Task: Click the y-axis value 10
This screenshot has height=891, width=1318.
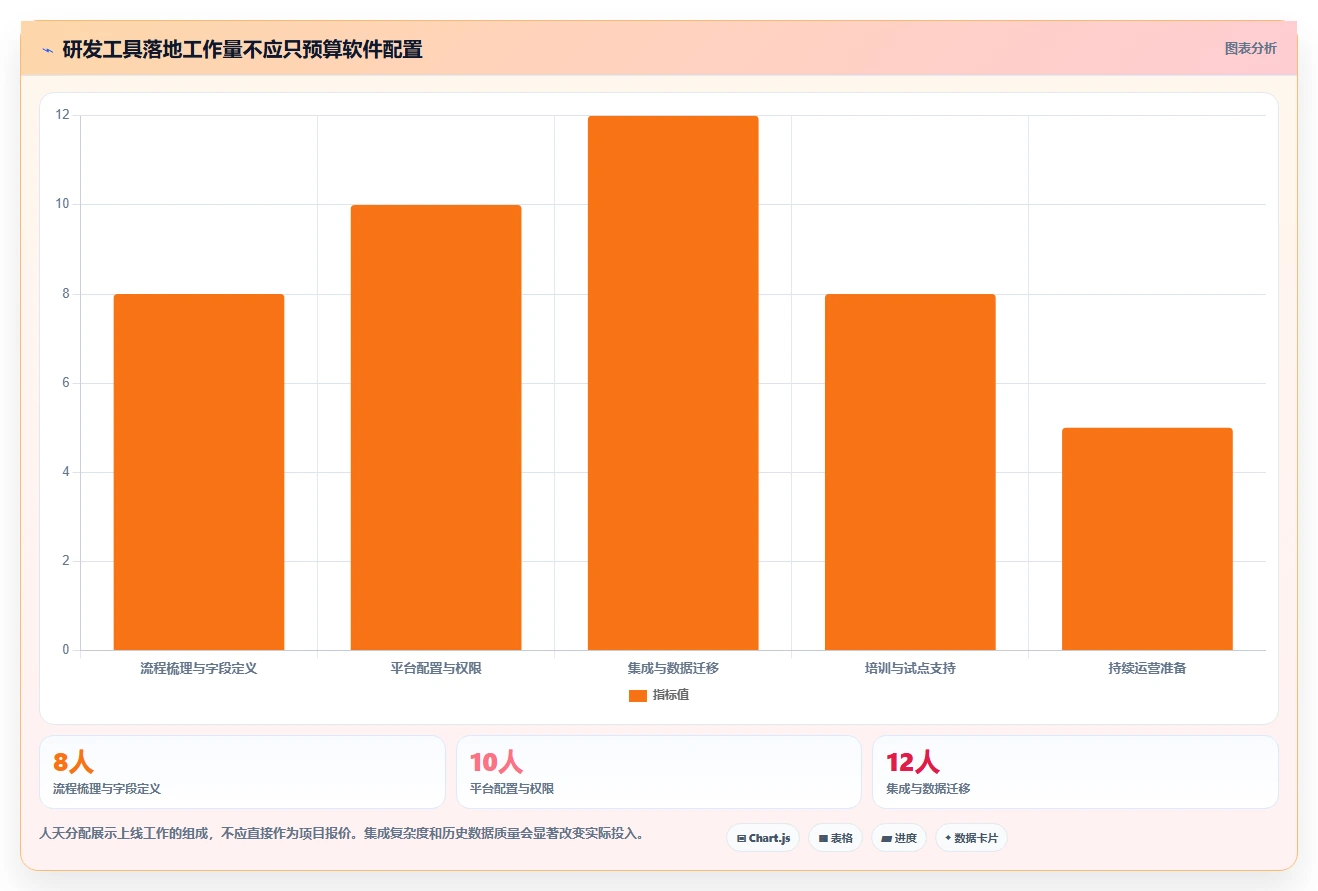Action: pyautogui.click(x=63, y=204)
